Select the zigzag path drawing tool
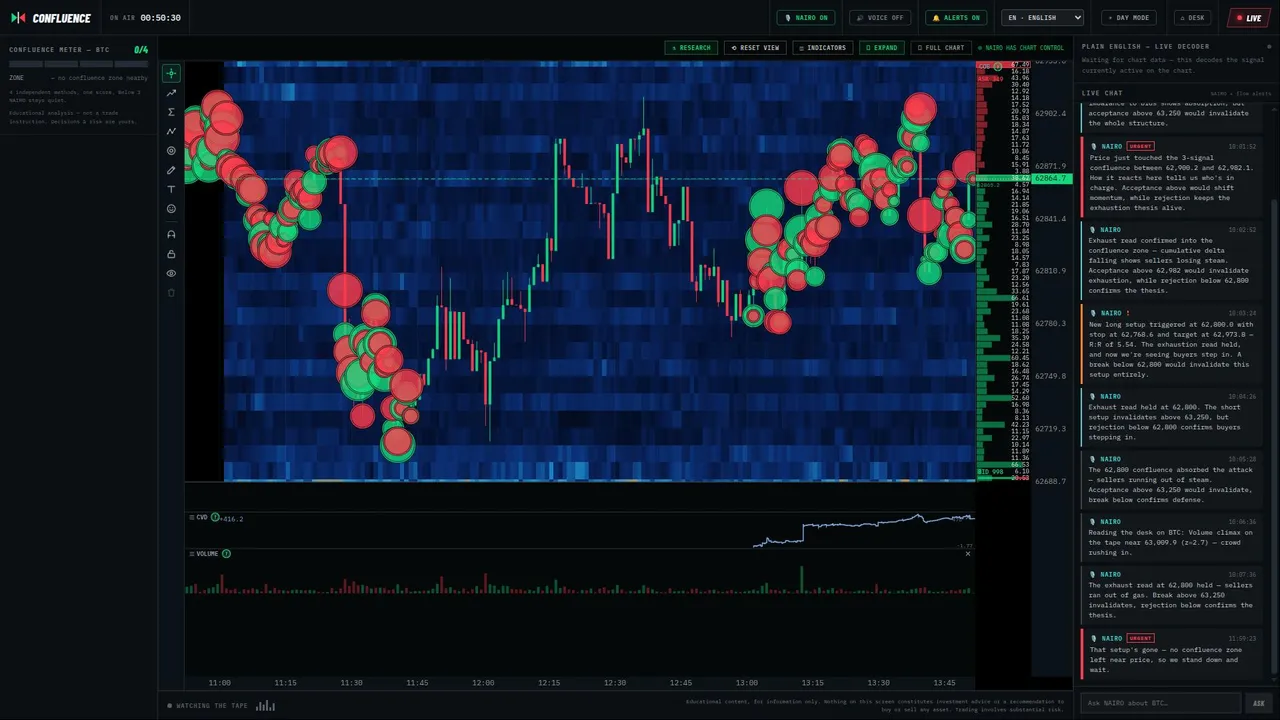 (171, 131)
